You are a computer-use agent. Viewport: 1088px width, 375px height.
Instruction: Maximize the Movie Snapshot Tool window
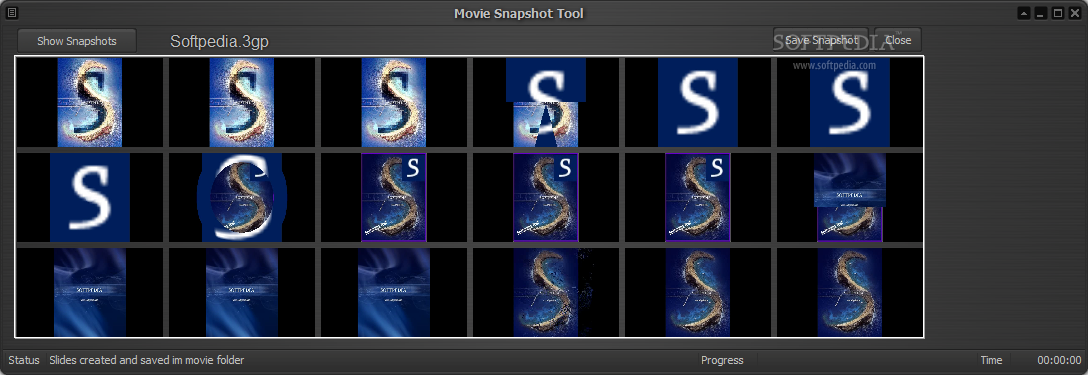[1057, 13]
